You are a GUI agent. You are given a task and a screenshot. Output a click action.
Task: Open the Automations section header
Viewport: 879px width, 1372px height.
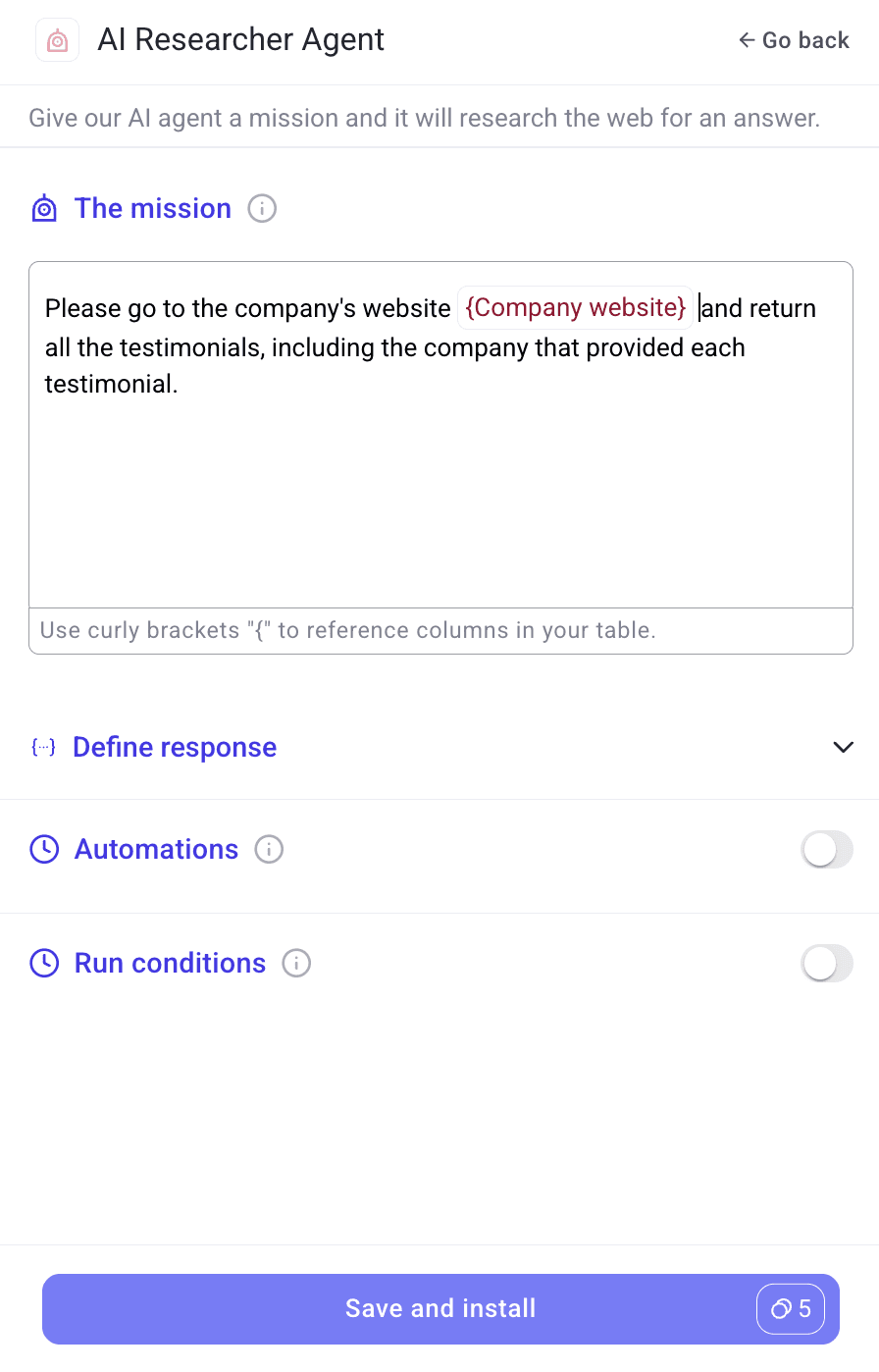tap(156, 849)
